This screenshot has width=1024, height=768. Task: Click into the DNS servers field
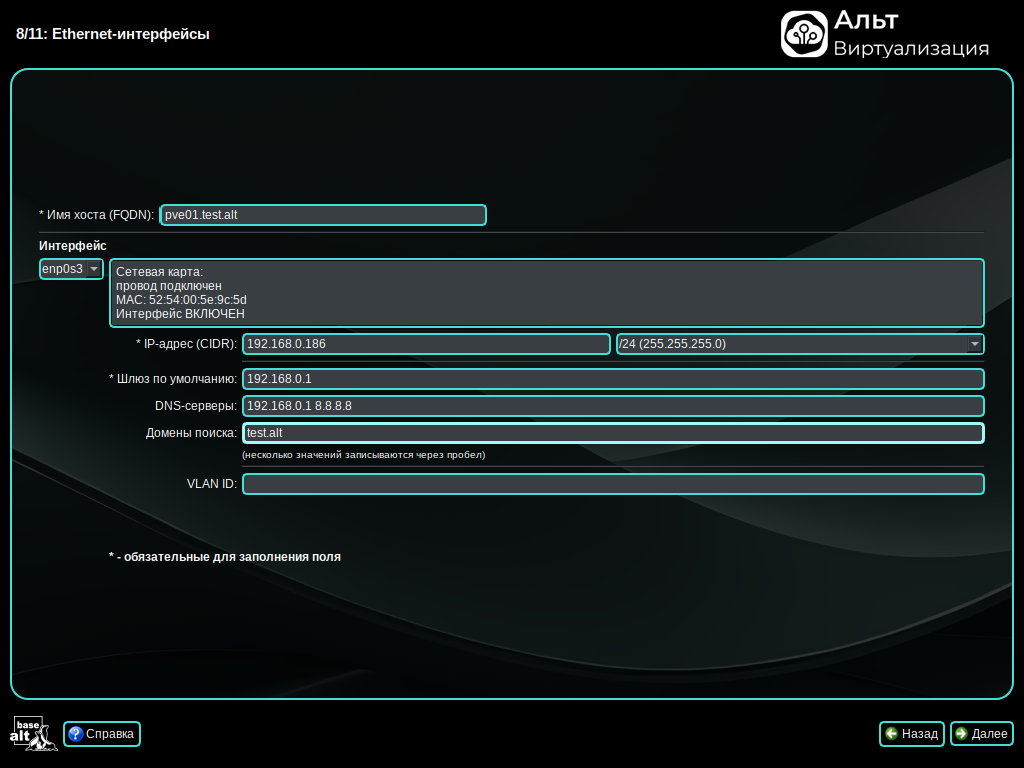[613, 406]
